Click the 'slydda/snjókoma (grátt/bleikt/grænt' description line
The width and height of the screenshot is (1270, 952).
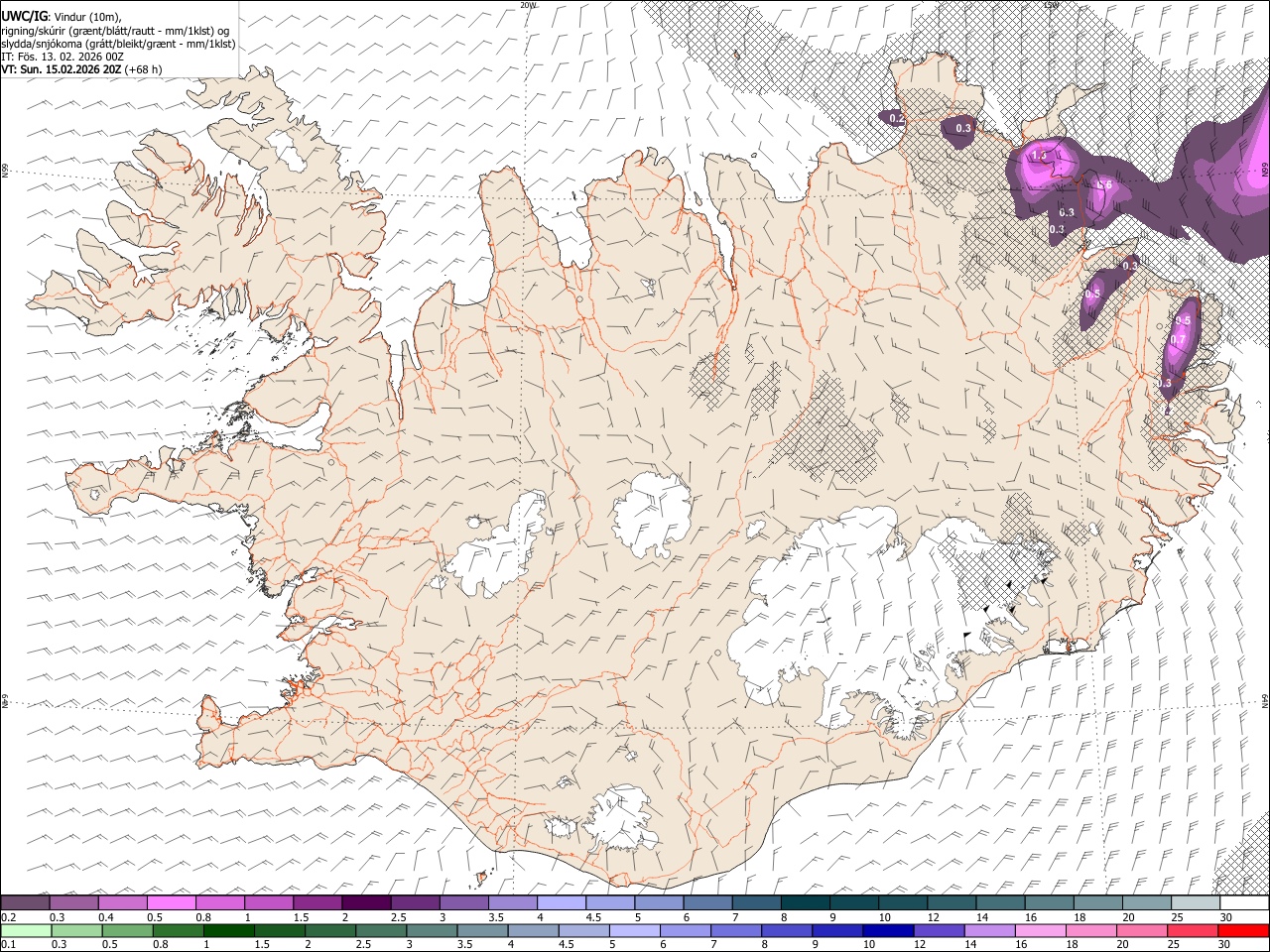pos(118,44)
